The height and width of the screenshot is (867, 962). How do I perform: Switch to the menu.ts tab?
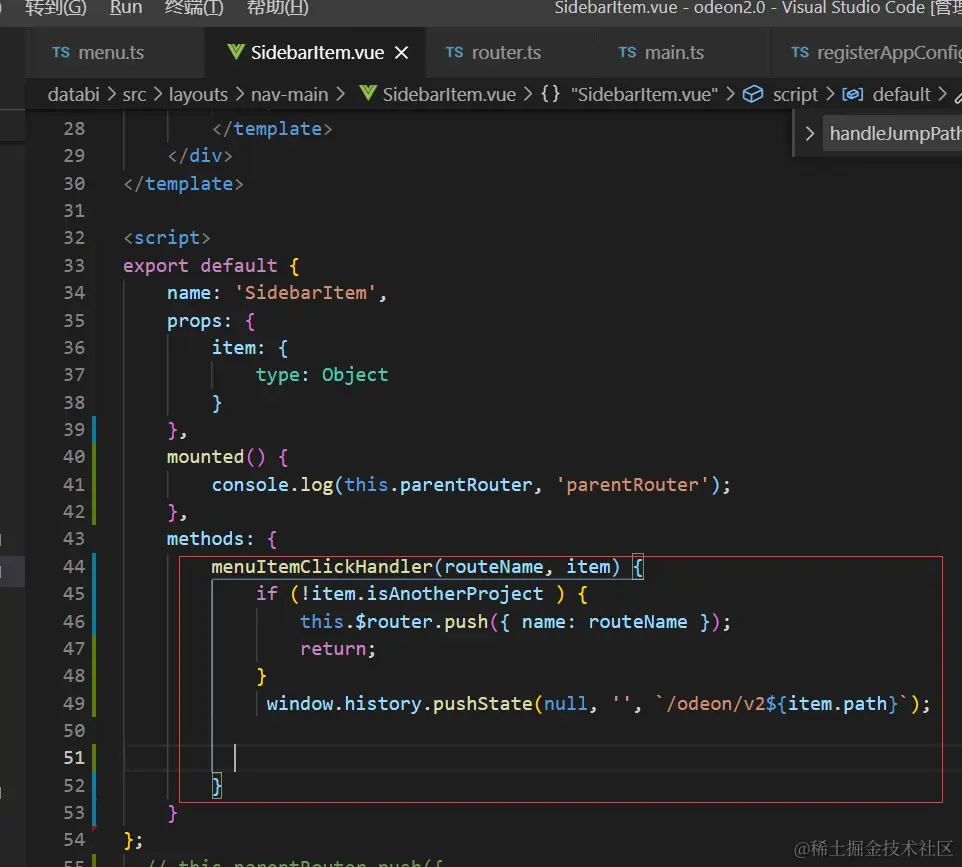tap(111, 53)
